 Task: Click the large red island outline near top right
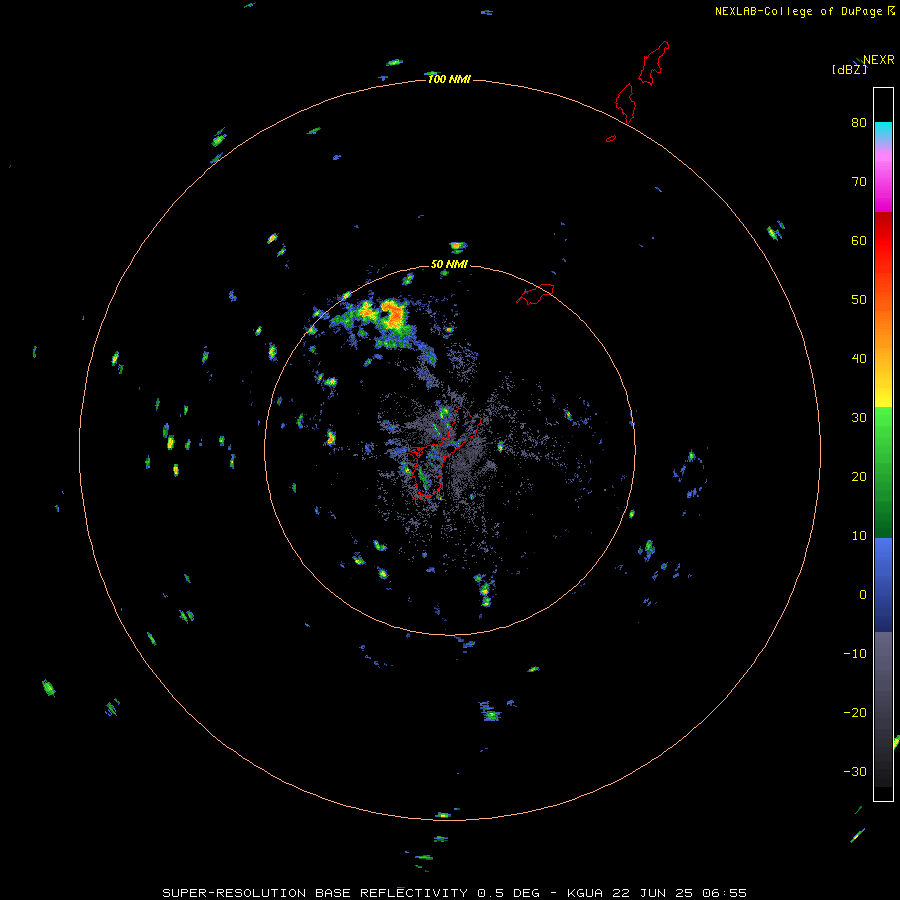(653, 63)
